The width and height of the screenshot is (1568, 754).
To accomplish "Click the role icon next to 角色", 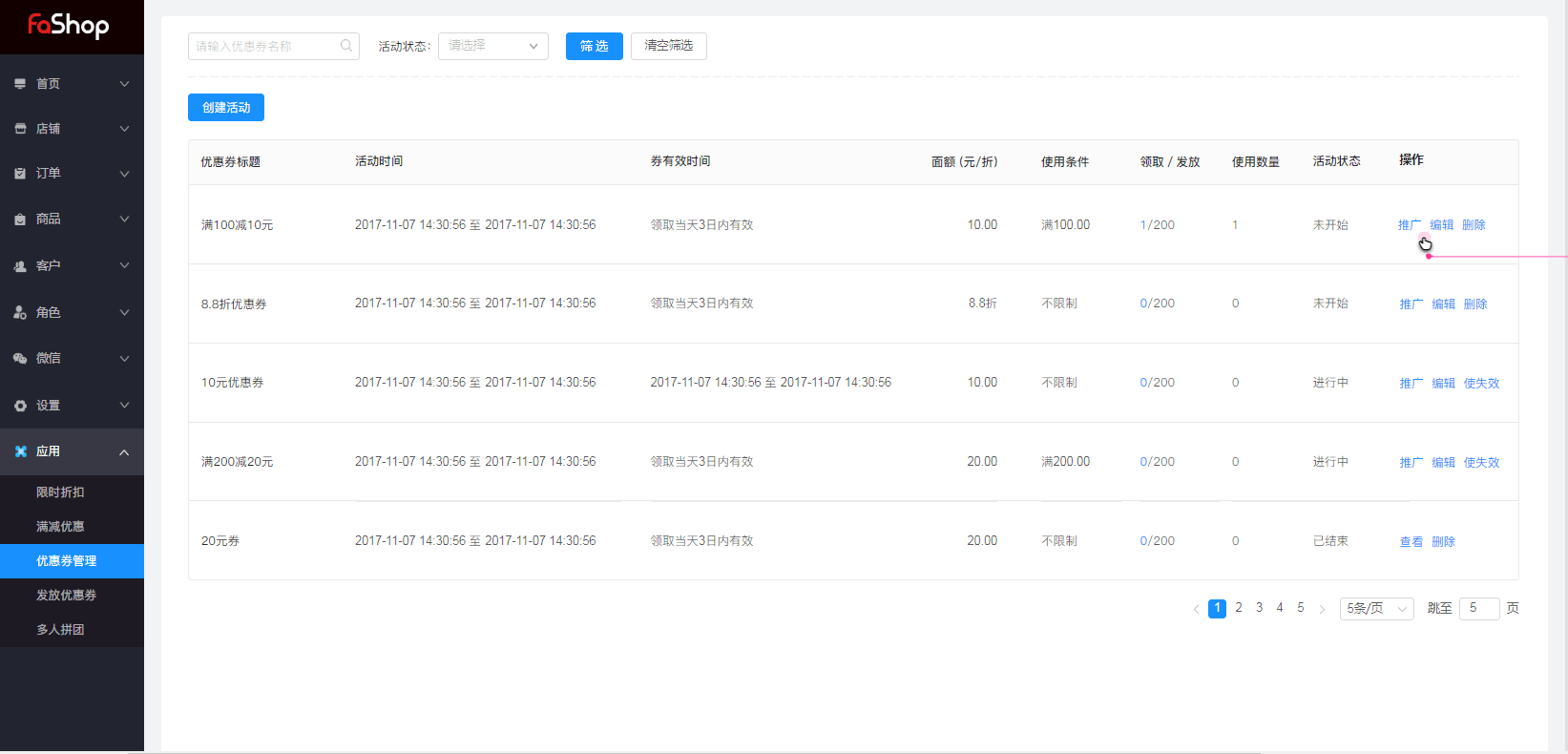I will coord(20,313).
